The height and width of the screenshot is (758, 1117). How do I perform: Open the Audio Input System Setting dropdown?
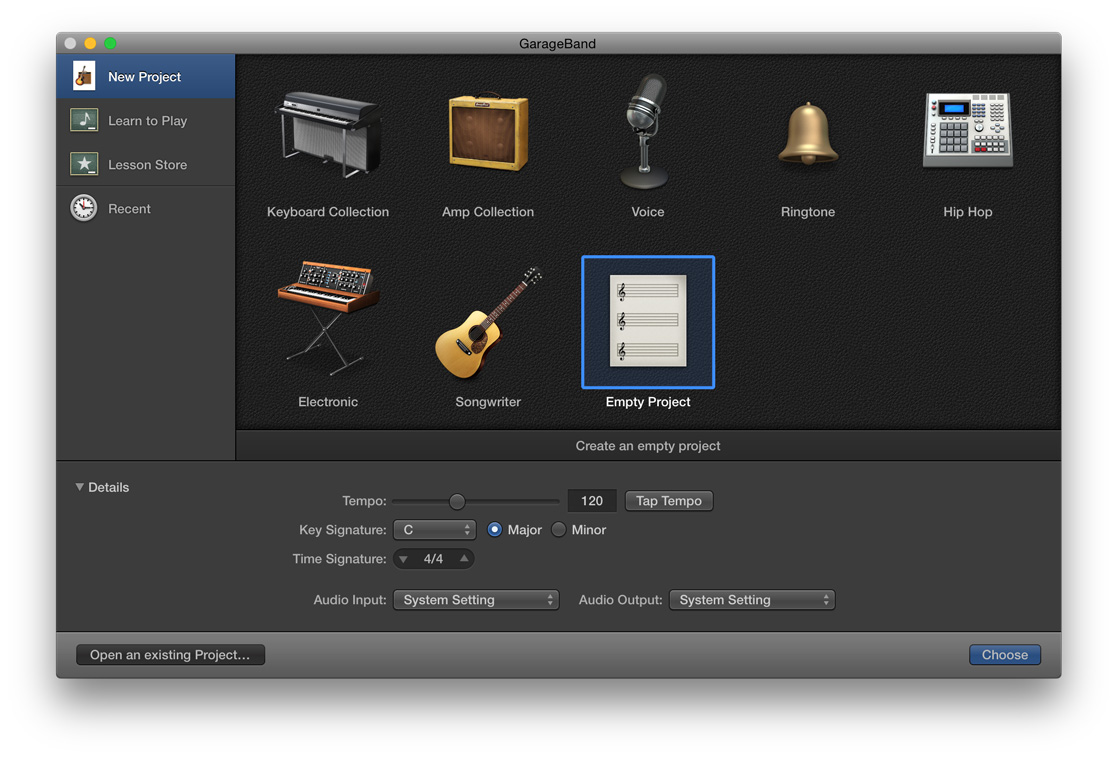[476, 600]
